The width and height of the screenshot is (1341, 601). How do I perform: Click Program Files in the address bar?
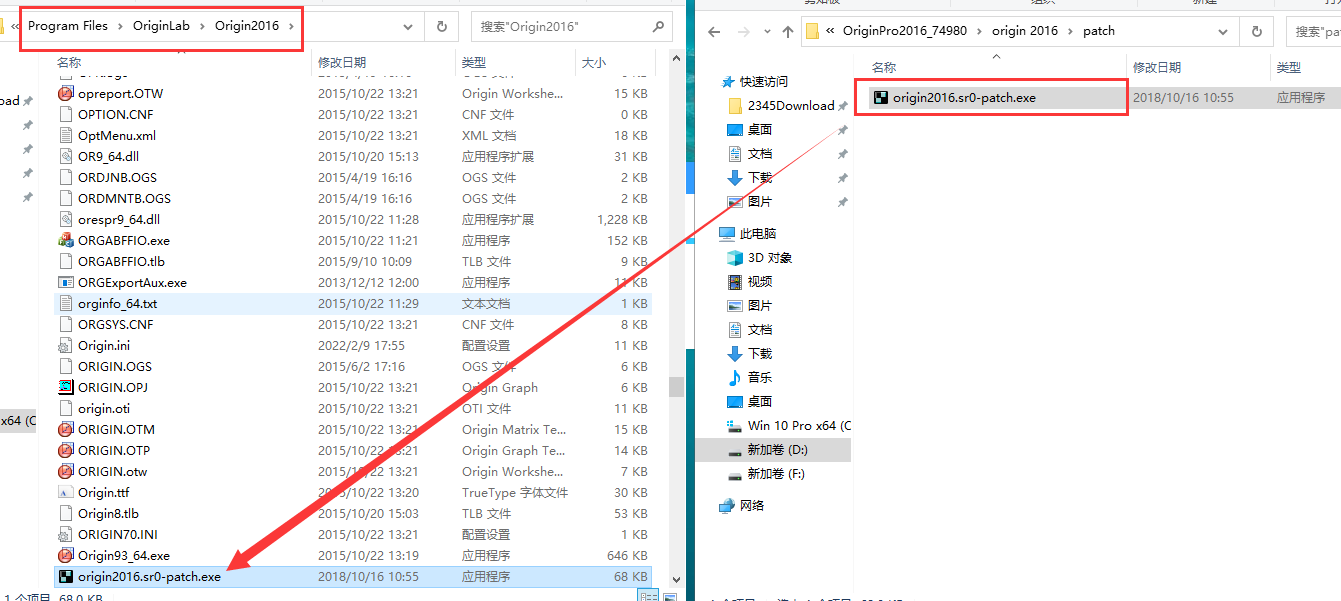tap(68, 26)
